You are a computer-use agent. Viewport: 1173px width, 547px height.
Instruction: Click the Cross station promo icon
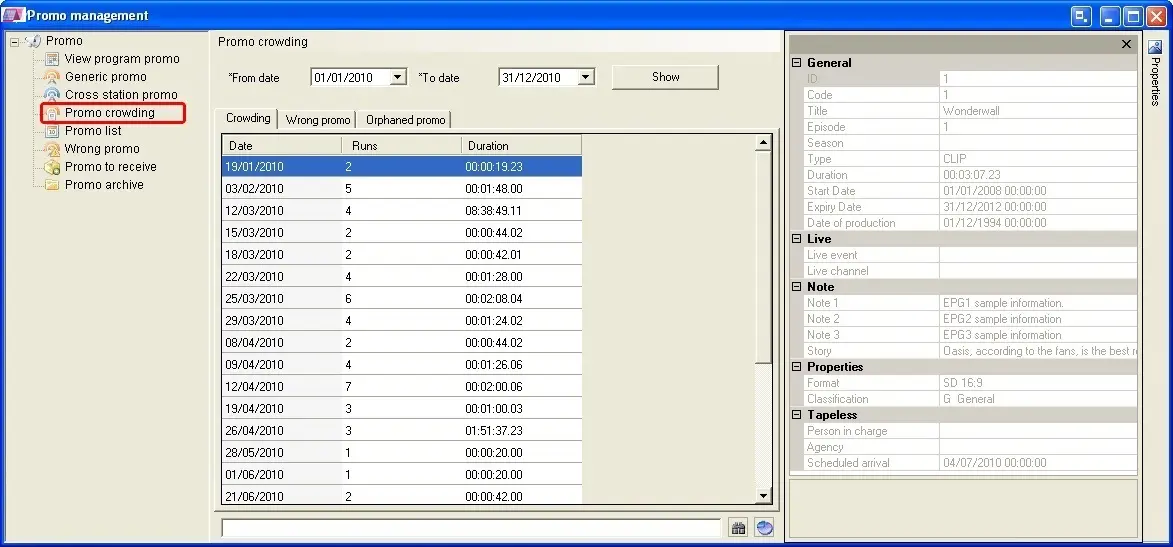[x=52, y=95]
